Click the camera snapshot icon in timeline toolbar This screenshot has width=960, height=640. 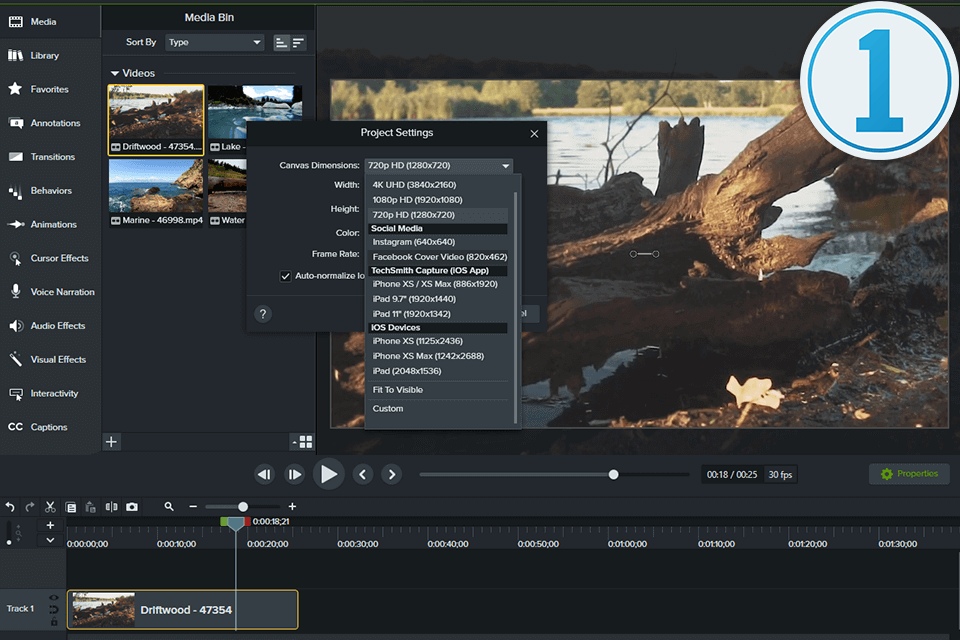pos(132,507)
